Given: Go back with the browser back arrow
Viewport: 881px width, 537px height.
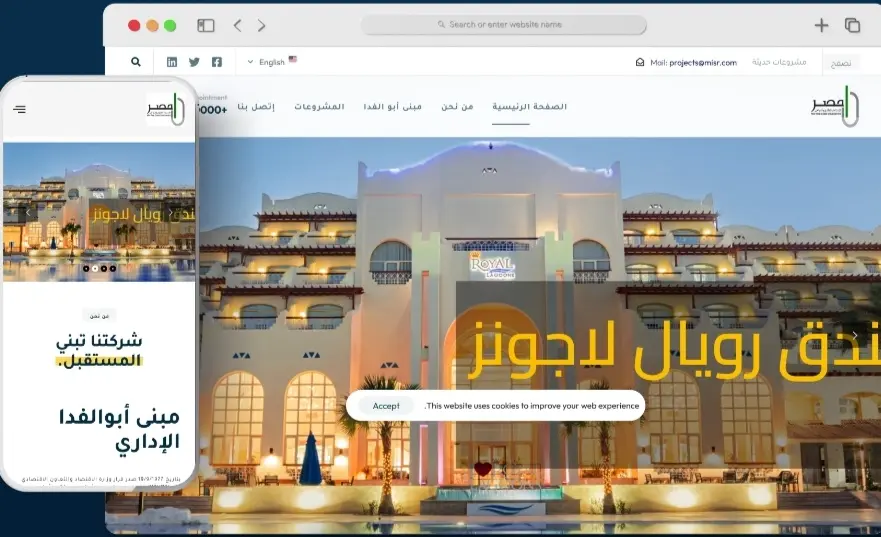Looking at the screenshot, I should (x=238, y=25).
